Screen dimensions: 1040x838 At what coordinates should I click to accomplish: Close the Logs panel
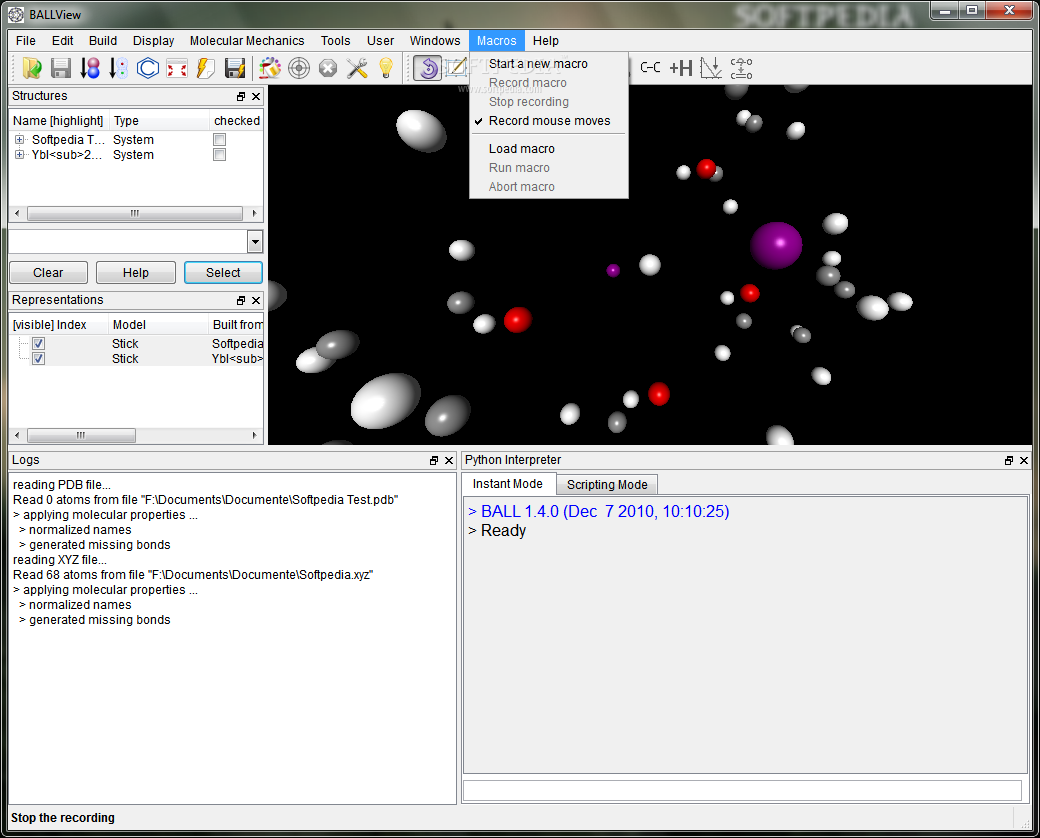click(x=449, y=460)
